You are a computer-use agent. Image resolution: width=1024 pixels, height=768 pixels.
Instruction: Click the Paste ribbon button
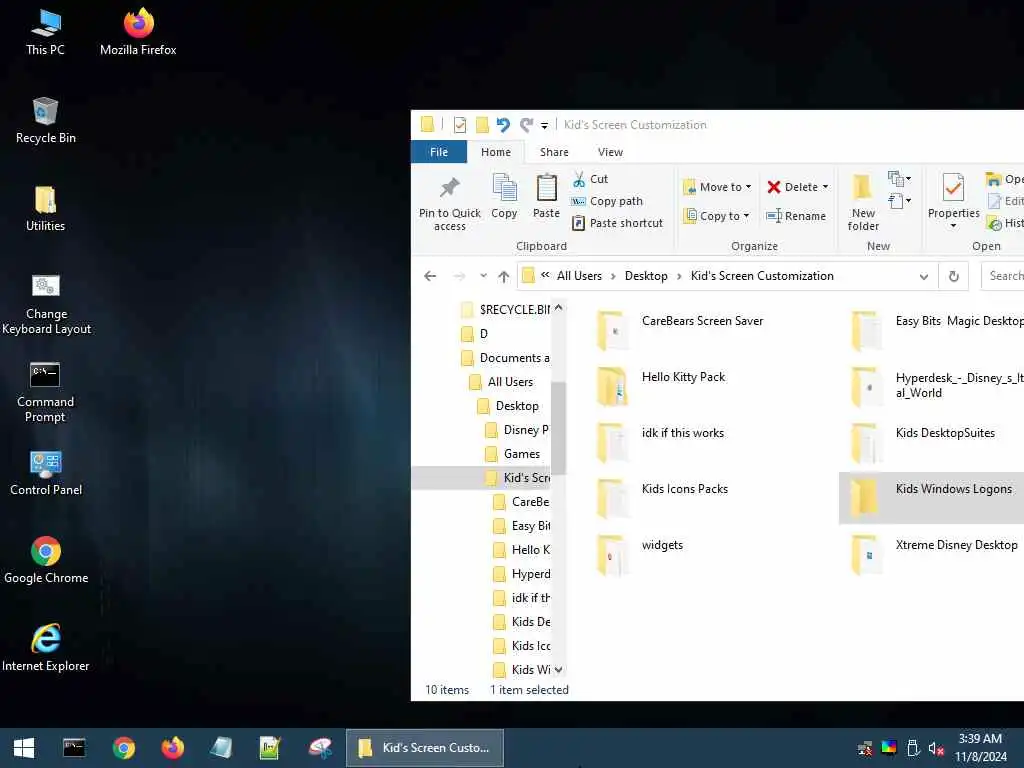(x=546, y=196)
